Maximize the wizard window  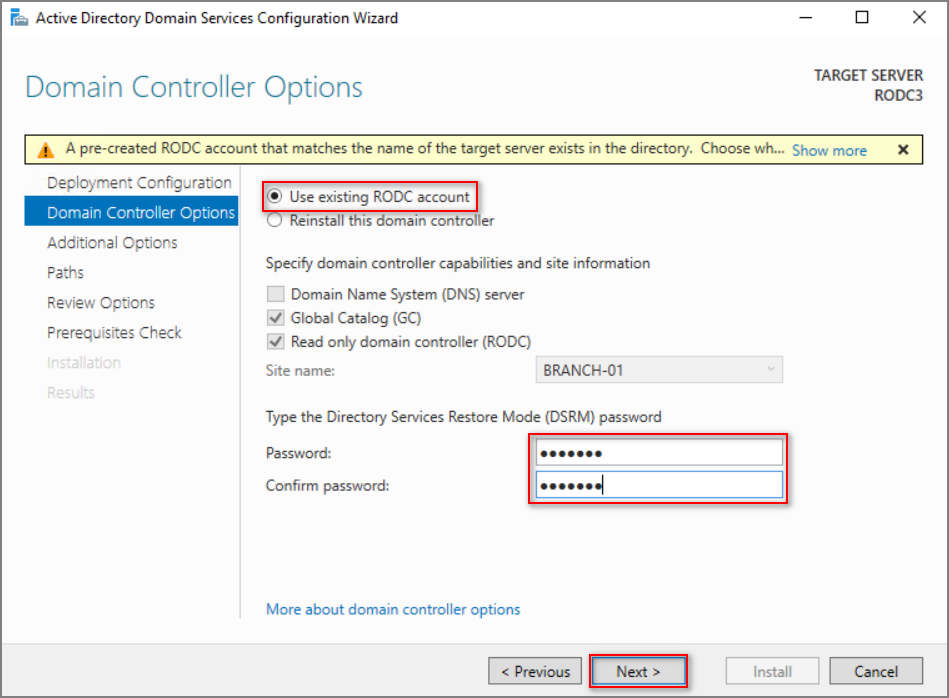(x=862, y=18)
